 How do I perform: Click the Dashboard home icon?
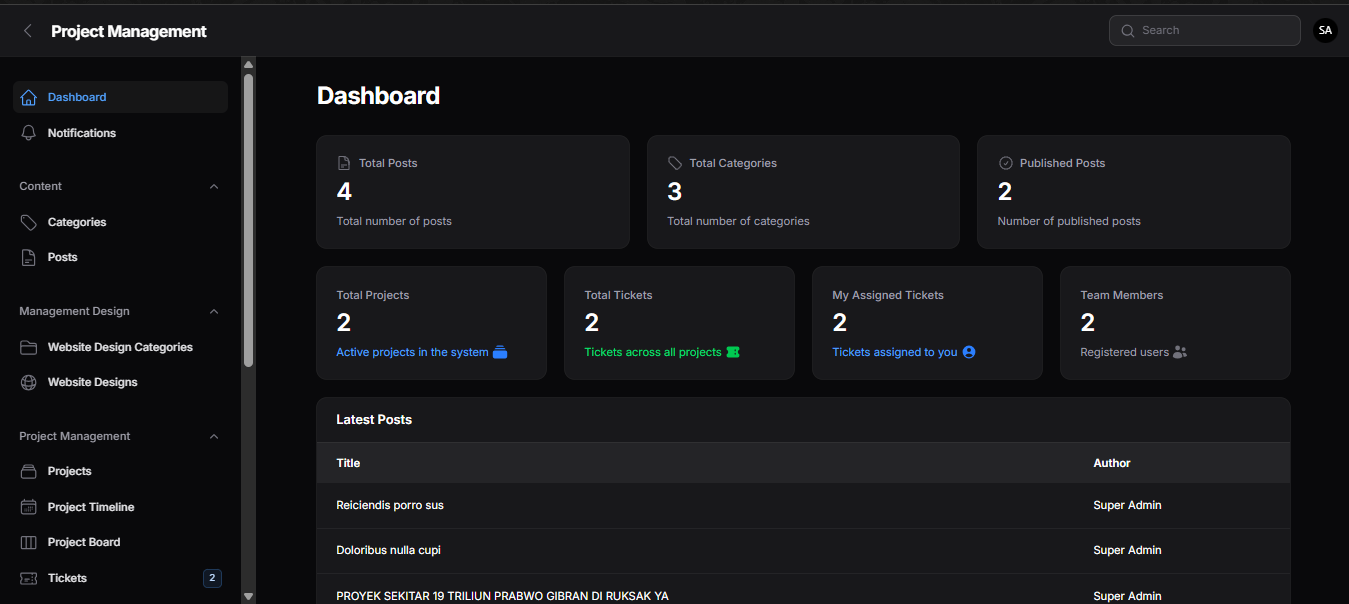tap(28, 98)
